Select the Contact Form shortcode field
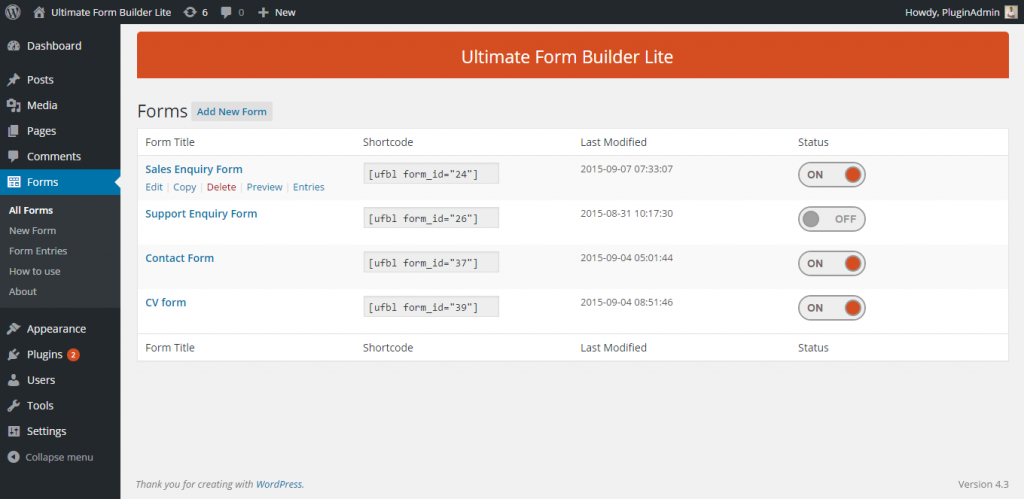The height and width of the screenshot is (499, 1024). tap(431, 263)
